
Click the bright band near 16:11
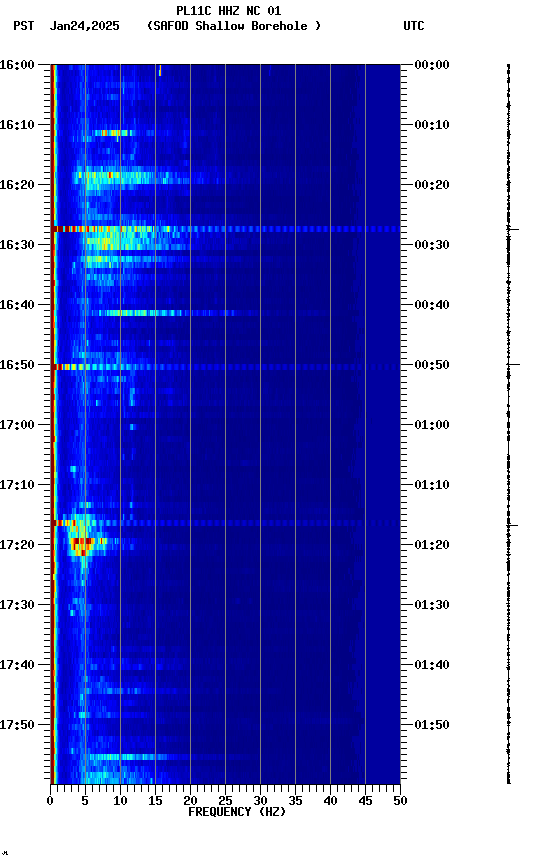tap(113, 133)
